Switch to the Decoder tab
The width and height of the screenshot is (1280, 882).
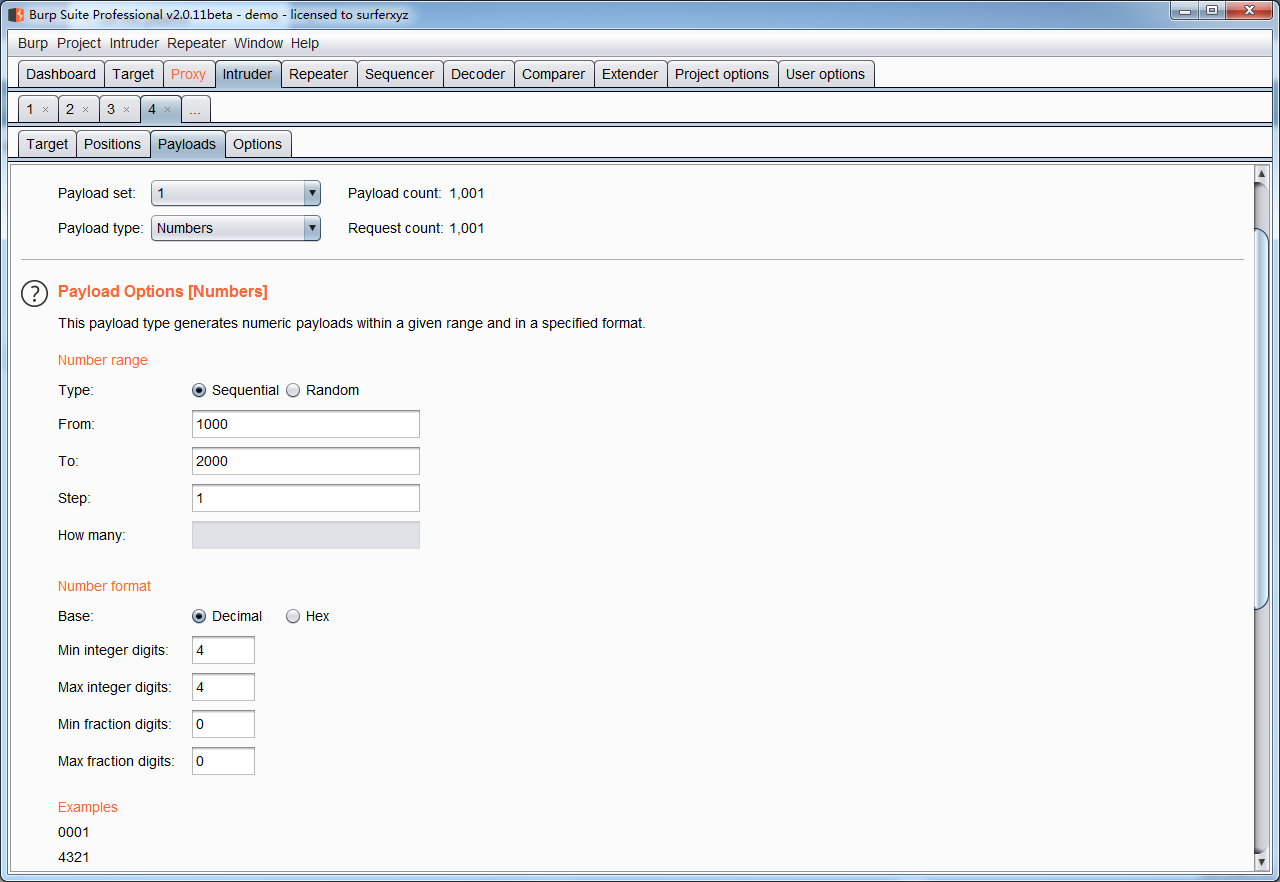click(478, 73)
